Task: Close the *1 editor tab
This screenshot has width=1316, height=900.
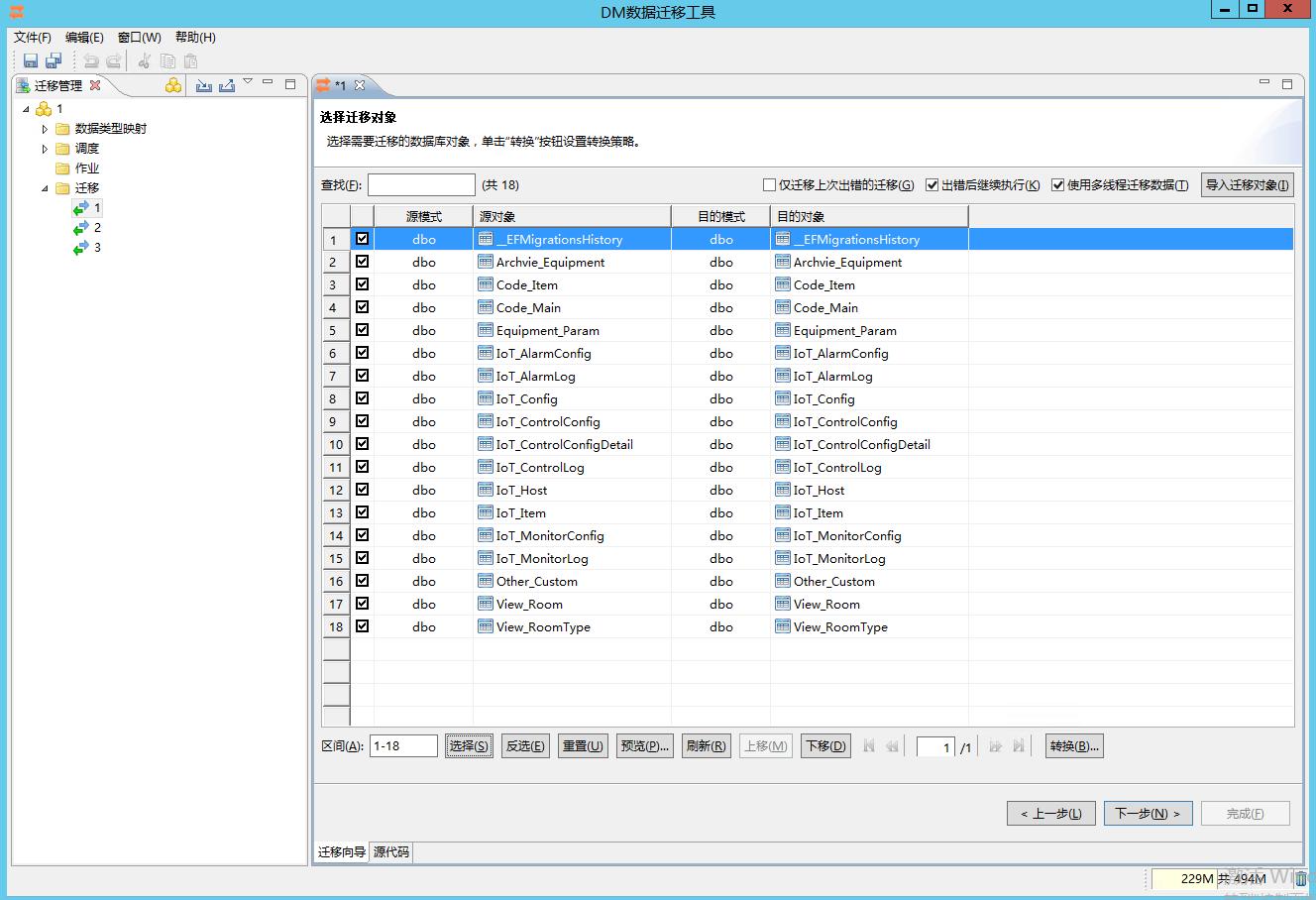Action: point(360,85)
